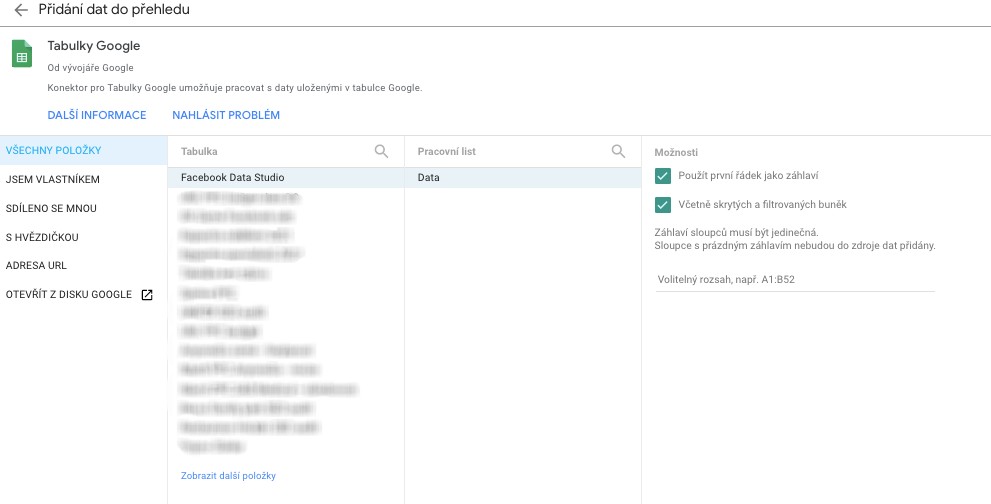This screenshot has width=991, height=504.
Task: Show S hvězdičkou starred spreadsheets
Action: pos(42,238)
